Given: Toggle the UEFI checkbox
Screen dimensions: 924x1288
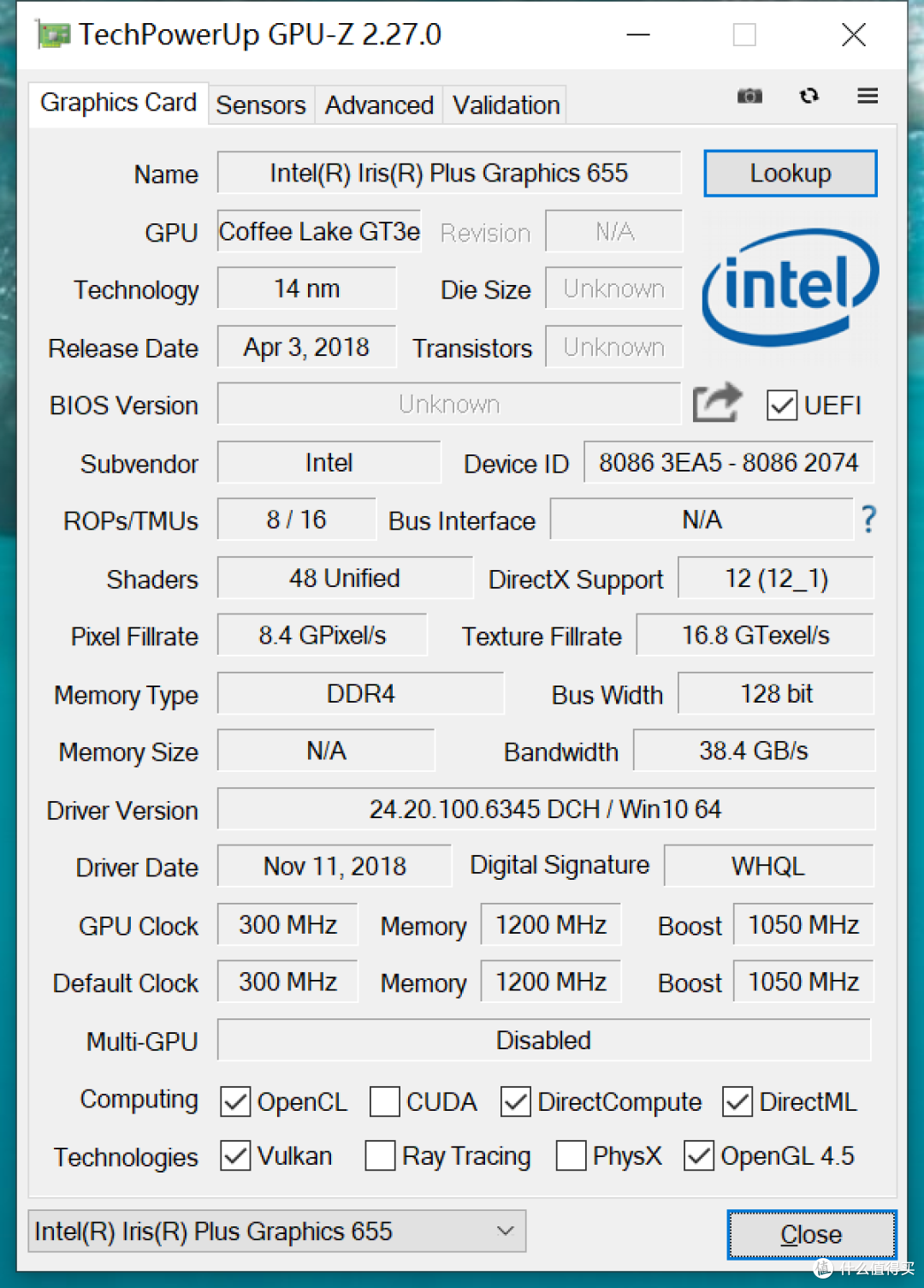Looking at the screenshot, I should pyautogui.click(x=782, y=405).
